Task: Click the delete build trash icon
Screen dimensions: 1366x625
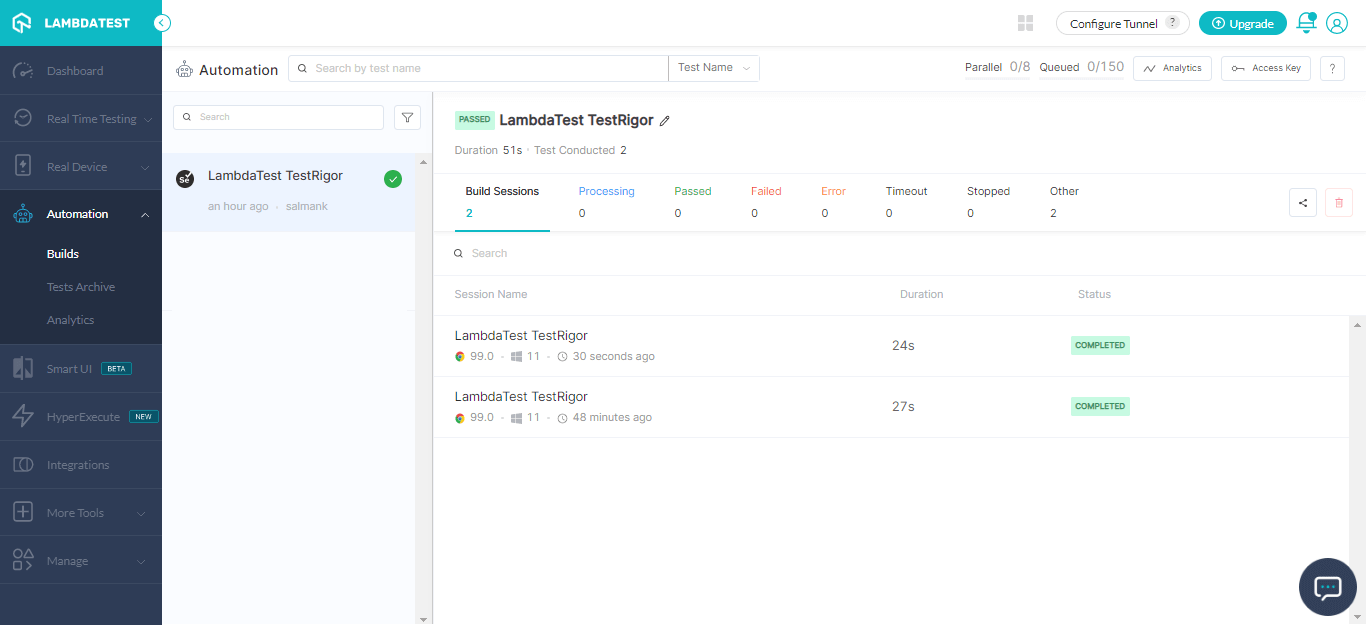Action: click(x=1339, y=202)
